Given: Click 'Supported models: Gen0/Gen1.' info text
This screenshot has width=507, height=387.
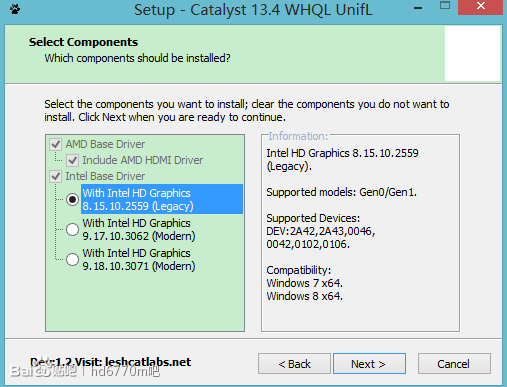Looking at the screenshot, I should [341, 192].
